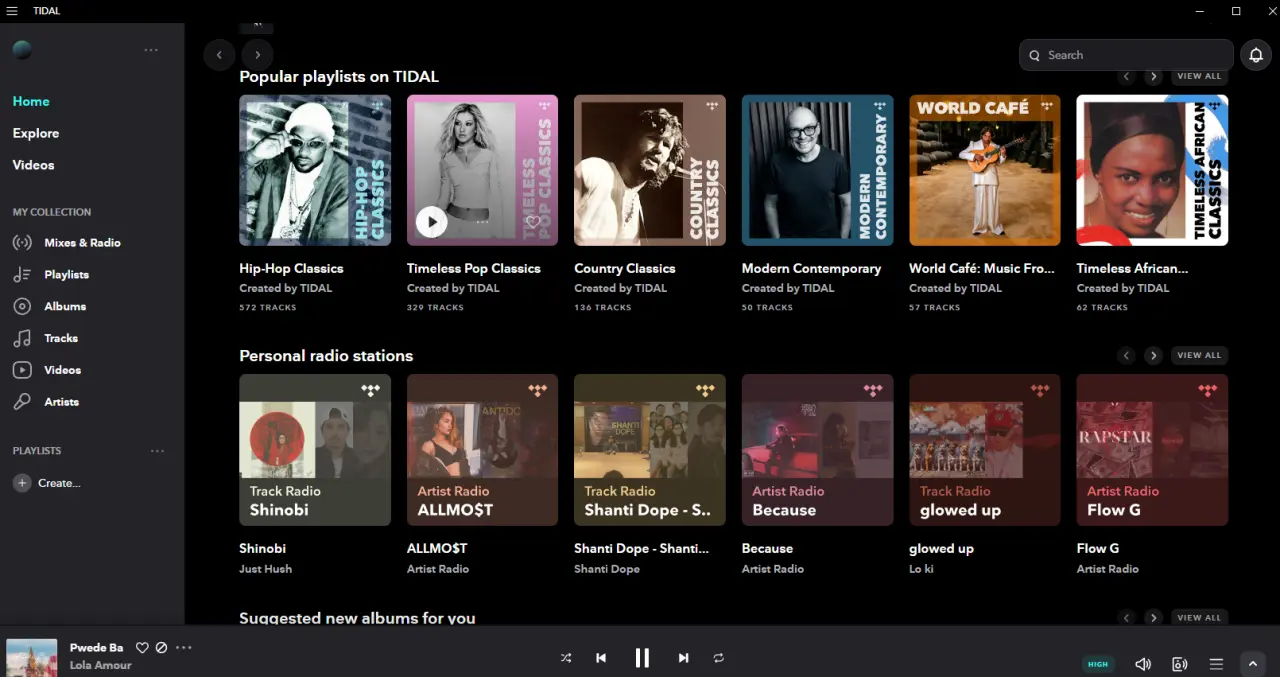Image resolution: width=1280 pixels, height=677 pixels.
Task: Toggle repeat mode
Action: coord(718,658)
